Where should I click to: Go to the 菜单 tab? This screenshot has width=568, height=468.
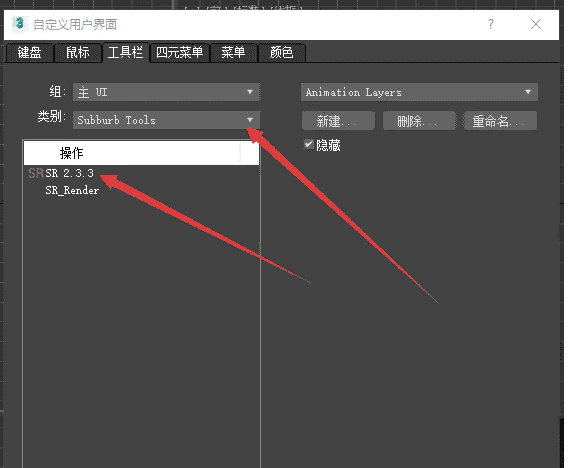pyautogui.click(x=233, y=53)
